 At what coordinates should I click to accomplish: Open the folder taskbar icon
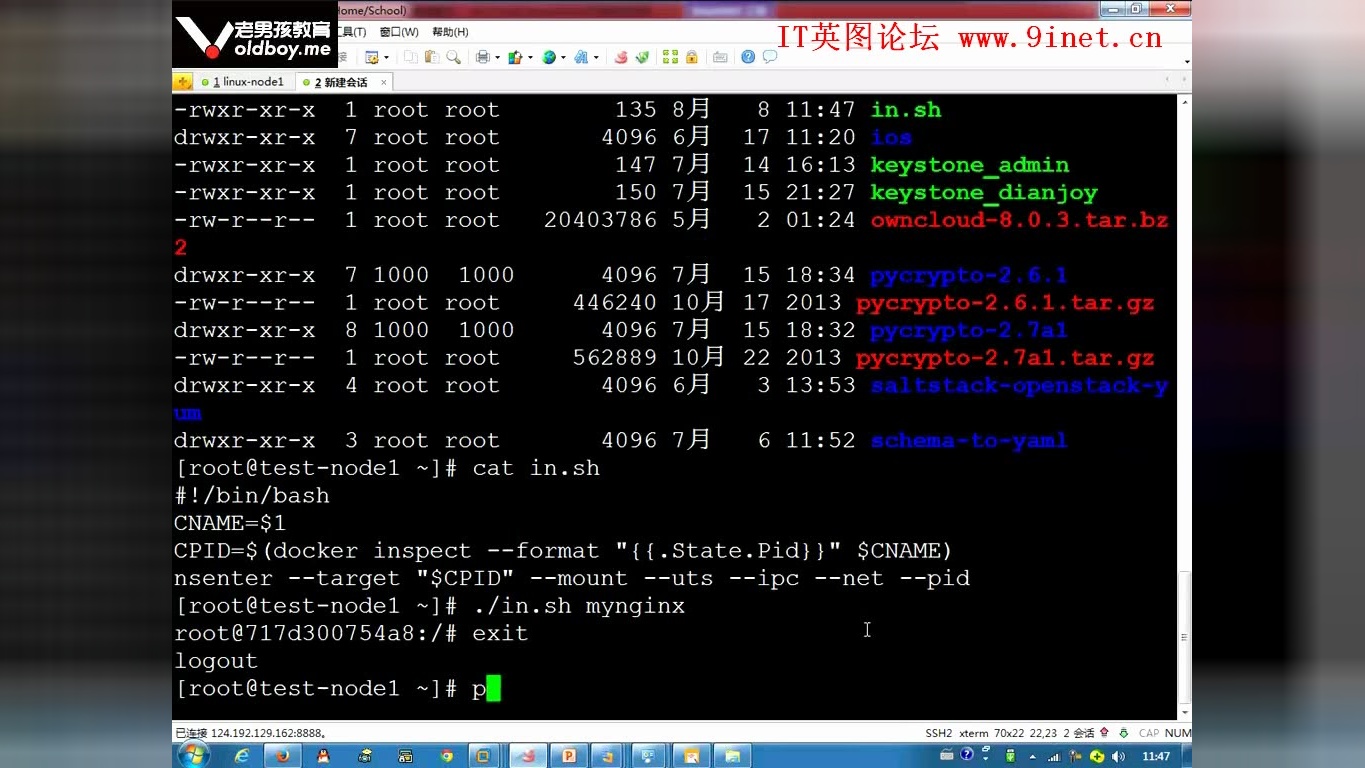click(x=732, y=756)
